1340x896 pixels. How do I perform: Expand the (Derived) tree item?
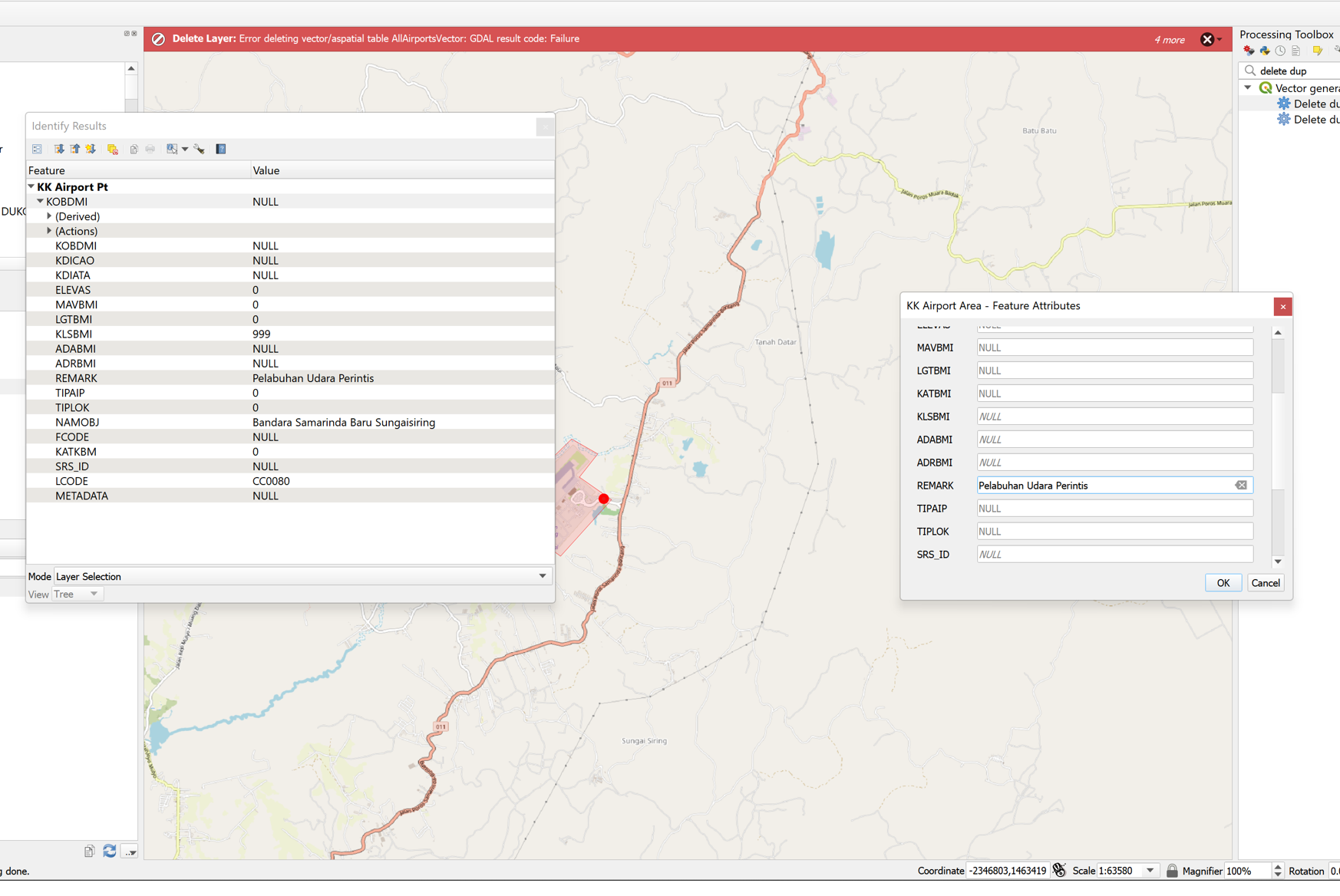pyautogui.click(x=49, y=216)
